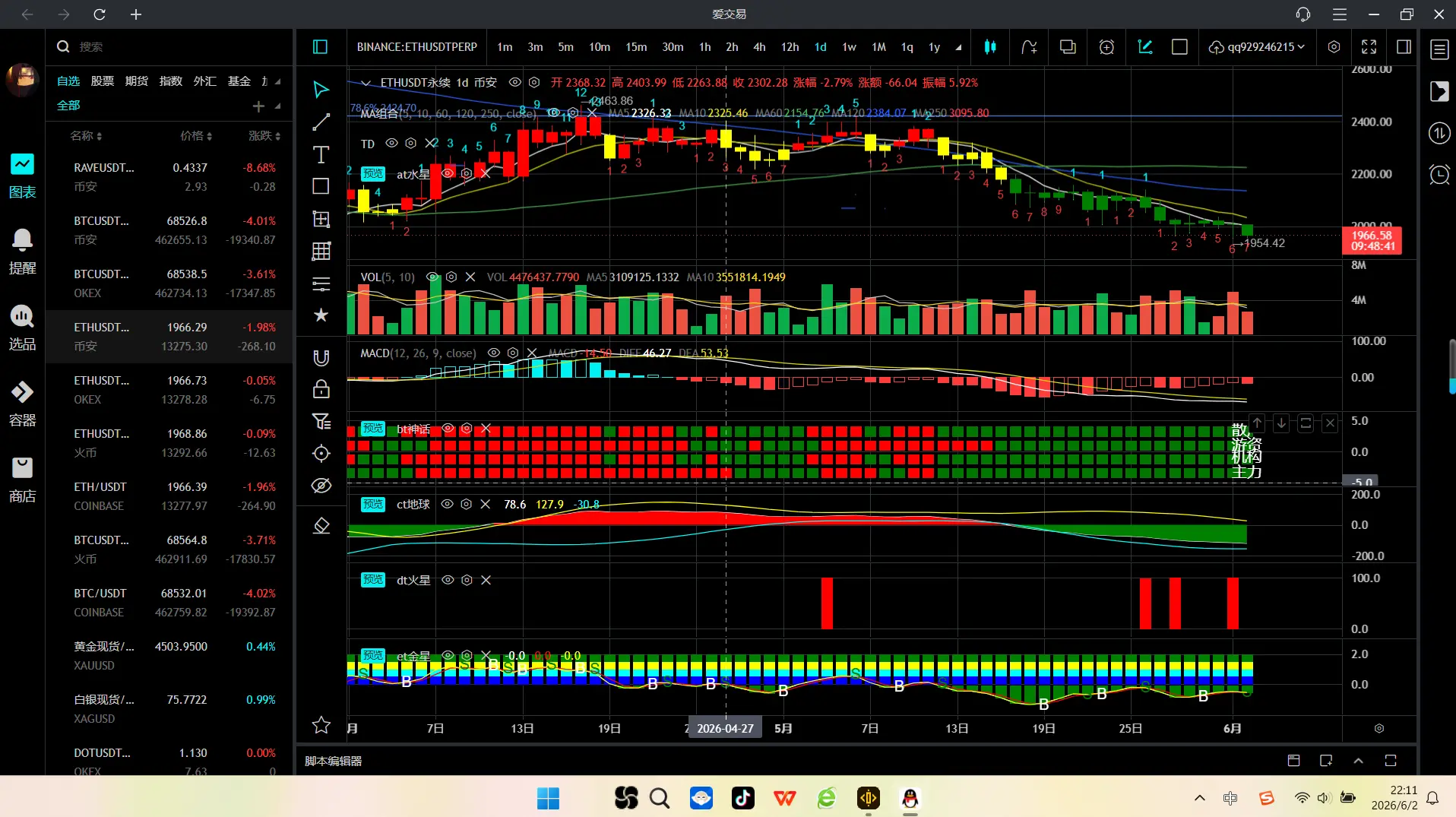Image resolution: width=1456 pixels, height=817 pixels.
Task: Open the table grid tool
Action: coord(321,252)
